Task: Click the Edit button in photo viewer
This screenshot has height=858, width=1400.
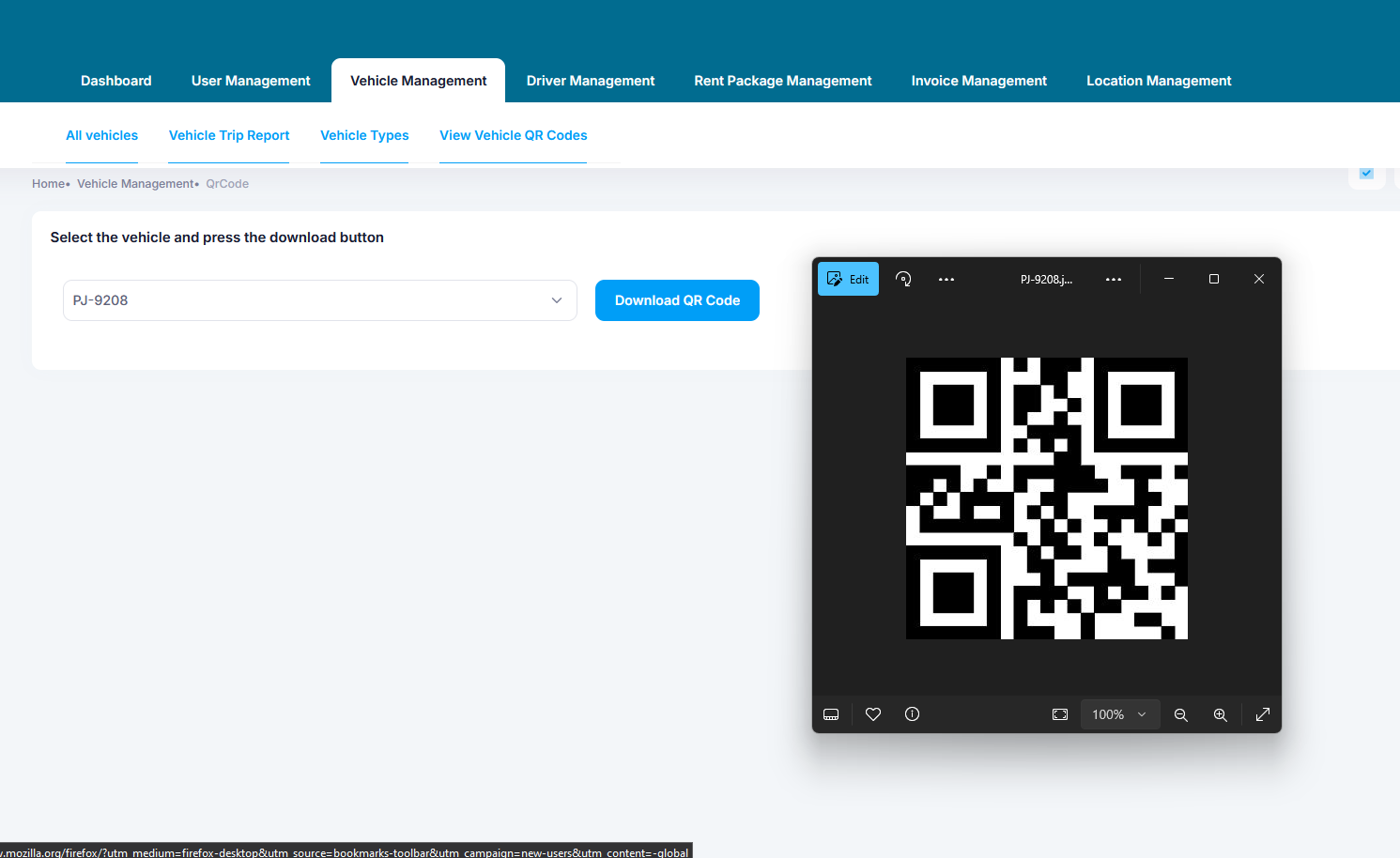Action: coord(848,279)
